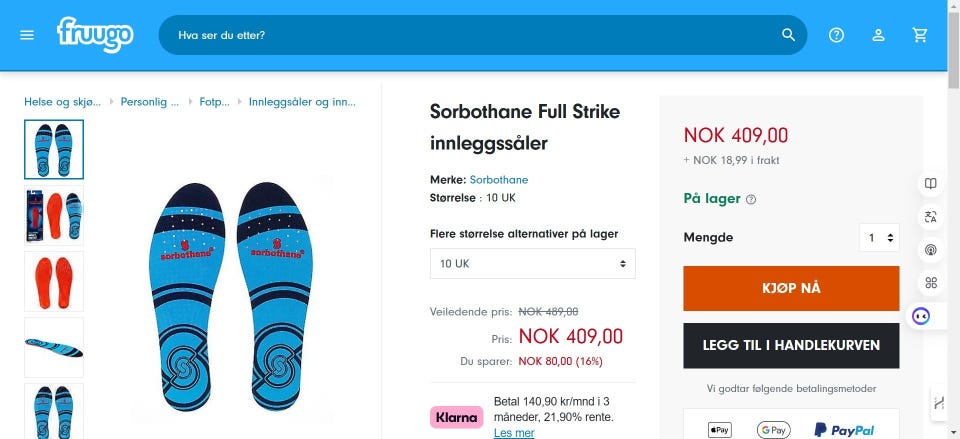Viewport: 960px width, 439px height.
Task: Open the size dropdown showing 10 UK
Action: (533, 263)
